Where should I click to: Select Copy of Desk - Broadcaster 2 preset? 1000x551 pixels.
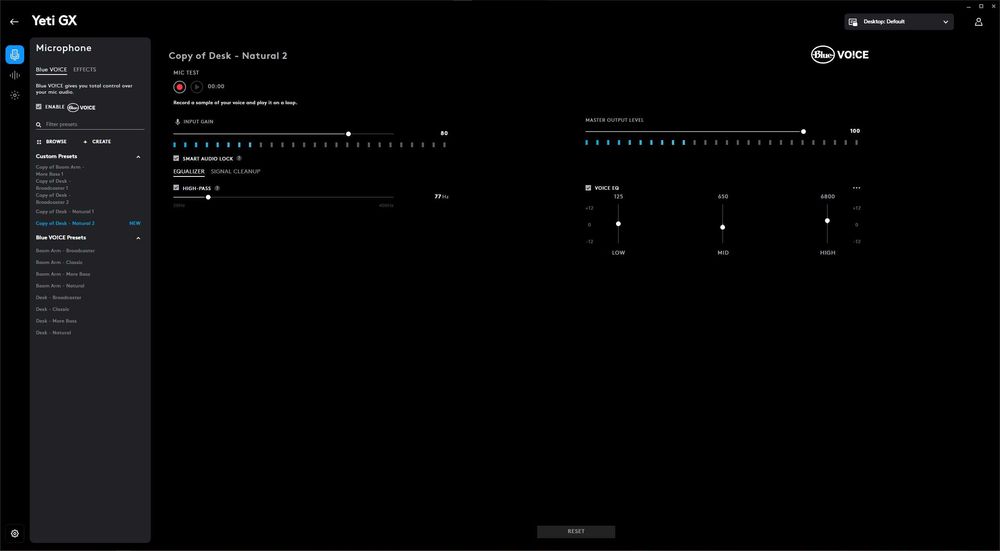53,198
